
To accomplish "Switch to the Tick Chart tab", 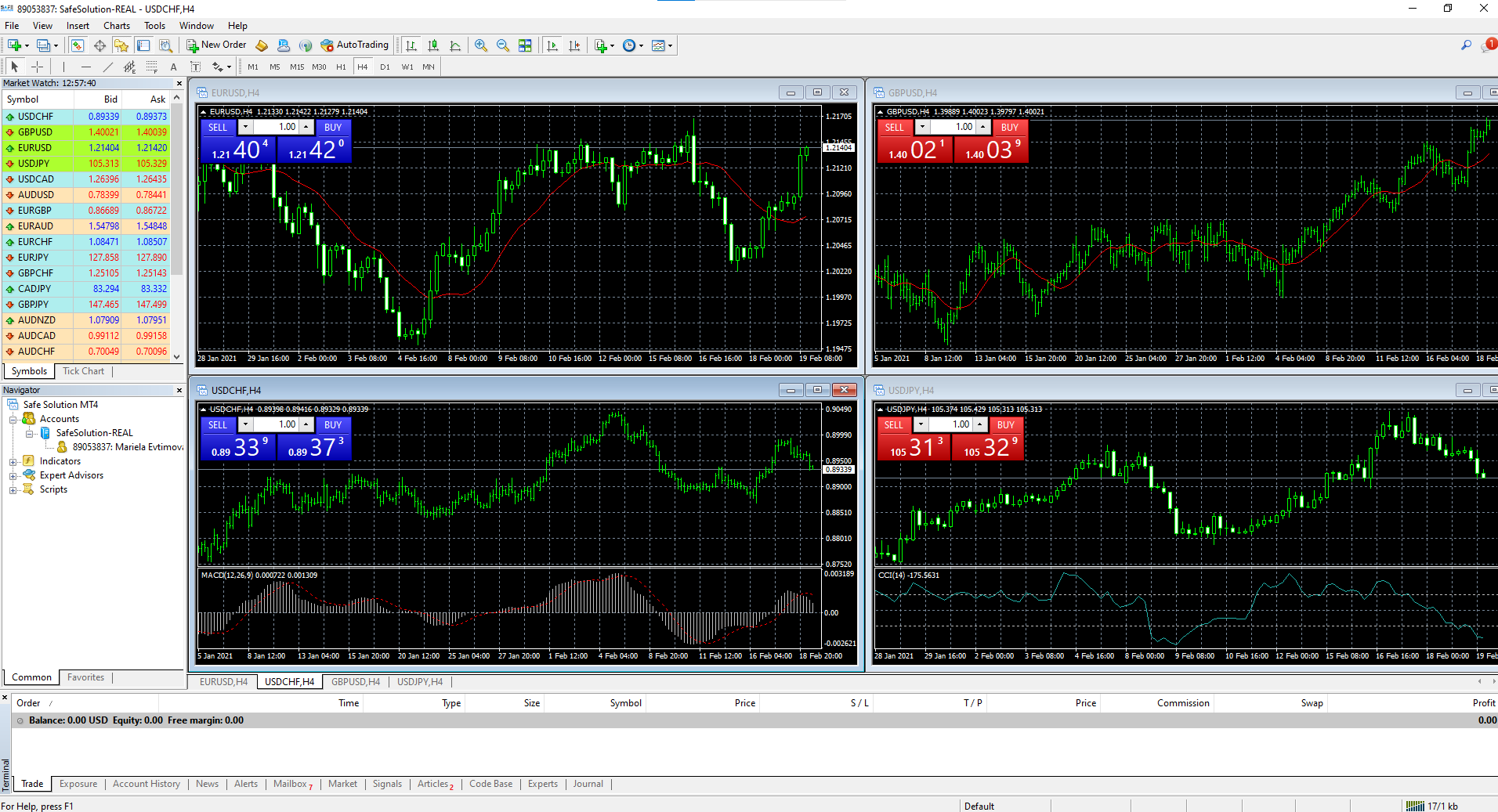I will (83, 371).
